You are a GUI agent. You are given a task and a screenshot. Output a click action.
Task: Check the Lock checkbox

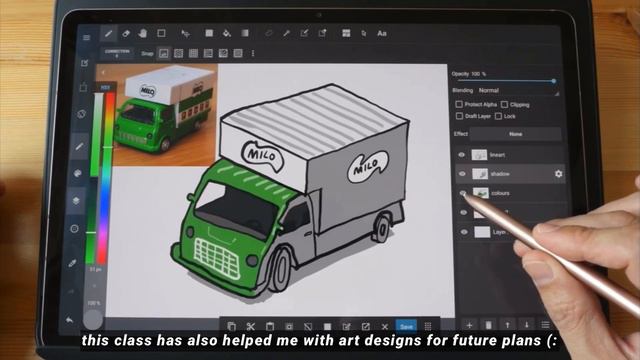tap(498, 116)
